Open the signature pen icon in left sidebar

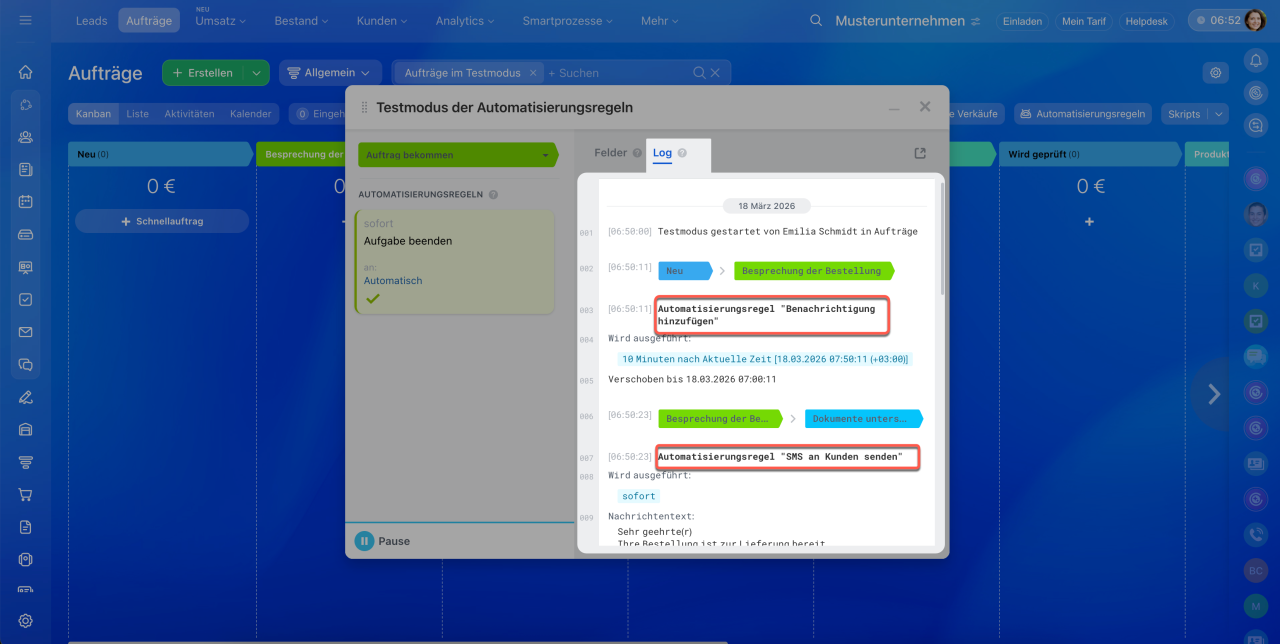coord(26,397)
